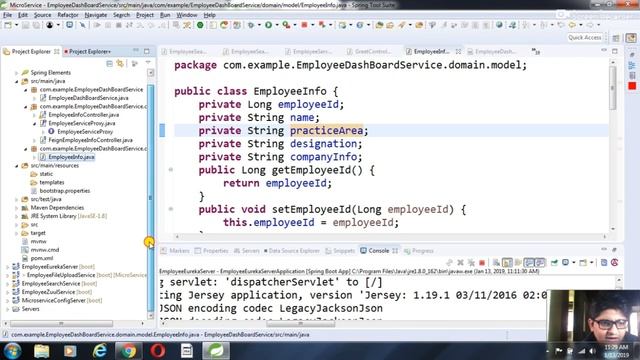Open Google Chrome from the taskbar
Viewport: 640px width, 360px height.
pyautogui.click(x=129, y=351)
